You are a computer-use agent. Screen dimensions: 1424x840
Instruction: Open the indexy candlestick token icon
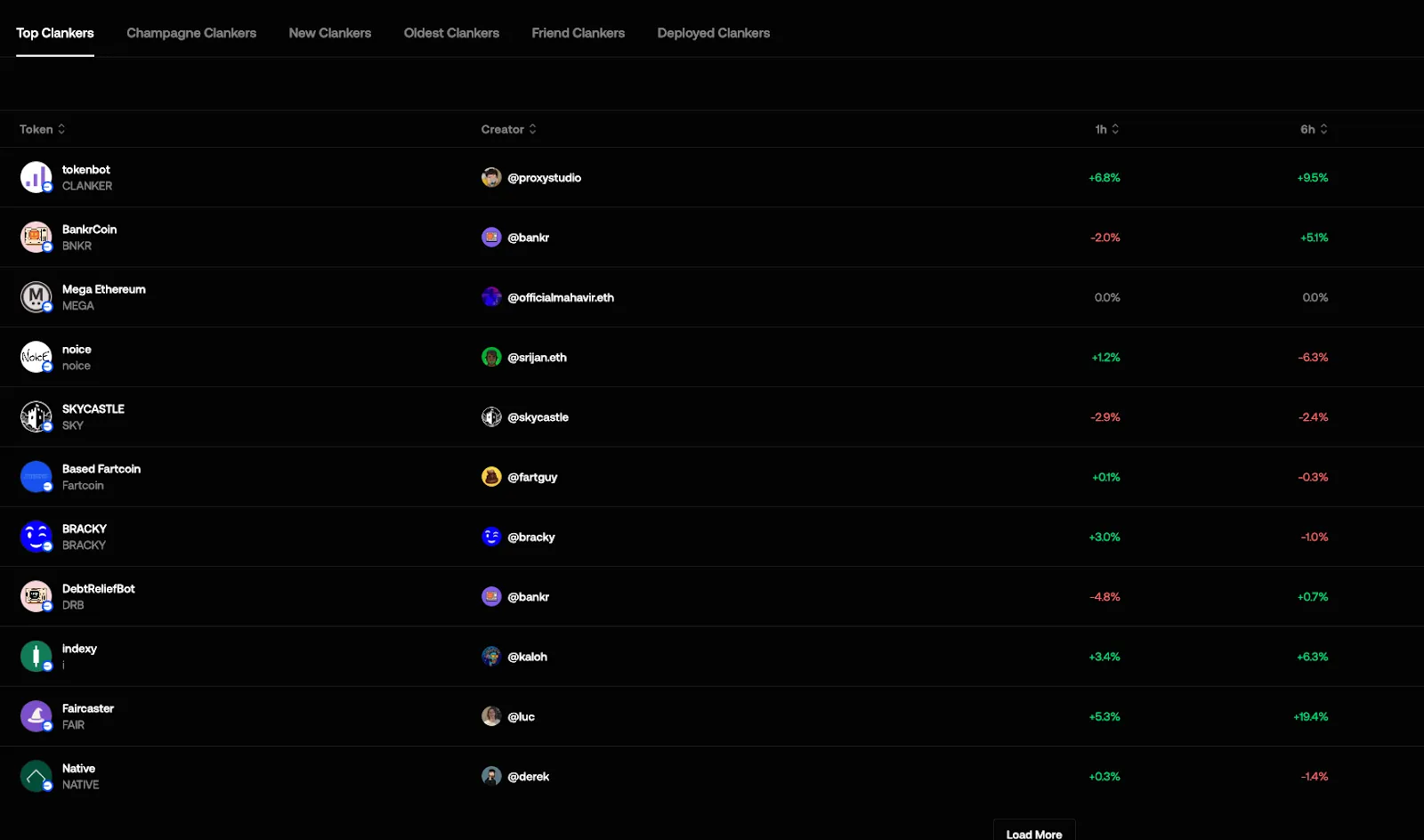(36, 657)
